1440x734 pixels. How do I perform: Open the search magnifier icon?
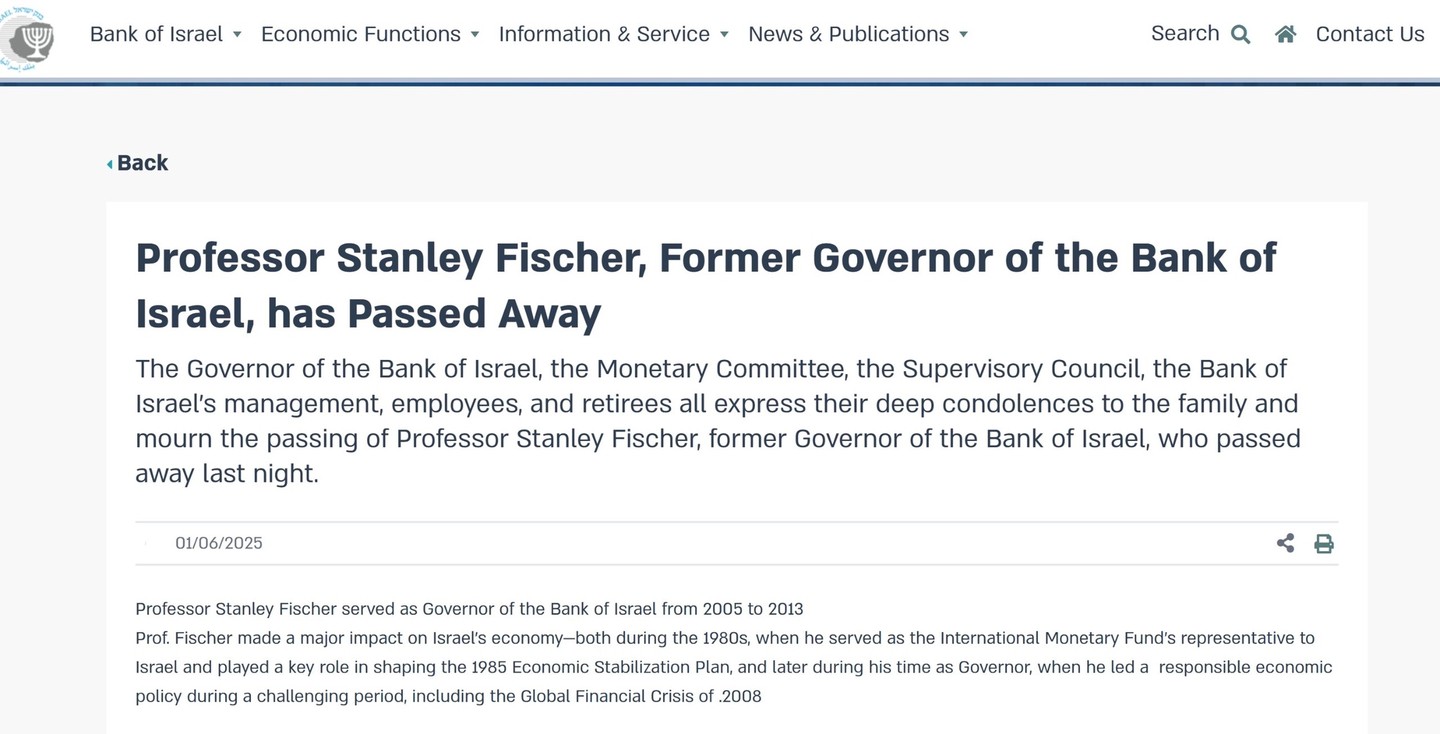(1240, 35)
